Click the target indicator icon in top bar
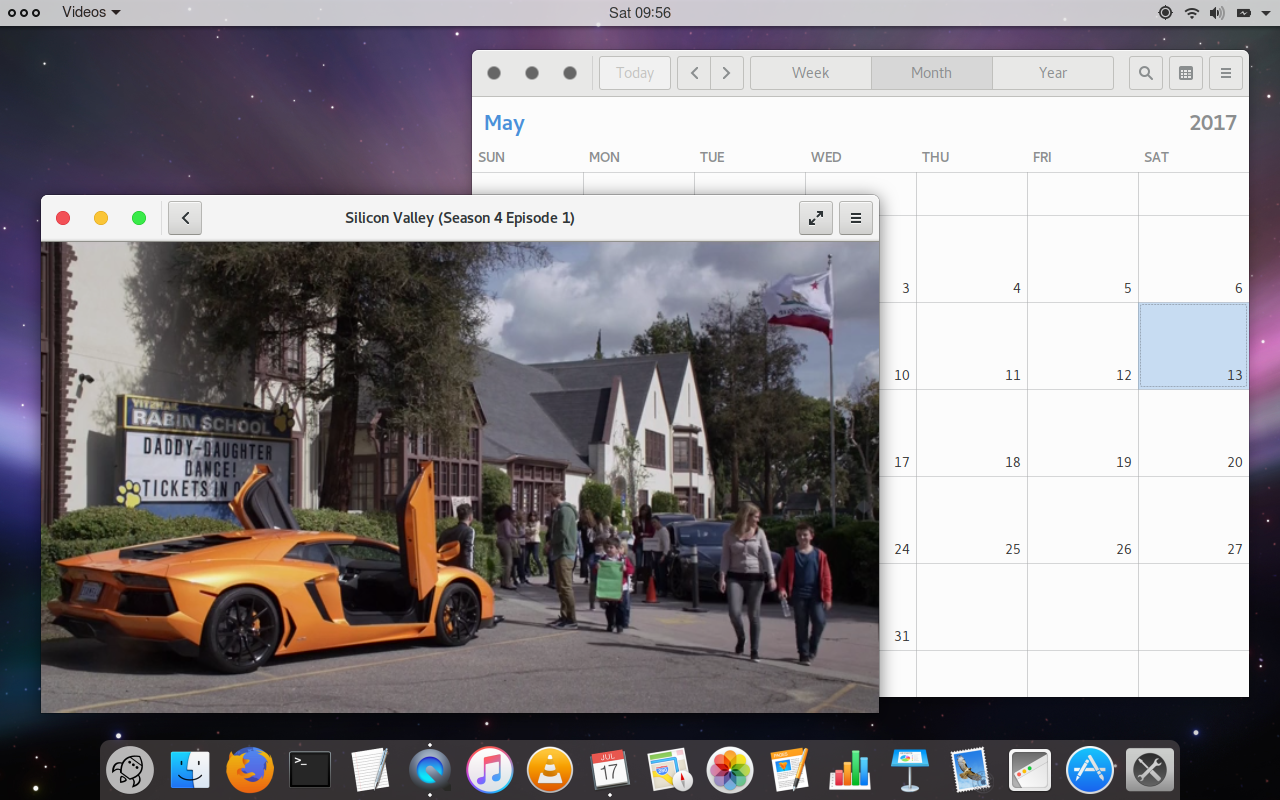Screen dimensions: 1280x800 1165,13
